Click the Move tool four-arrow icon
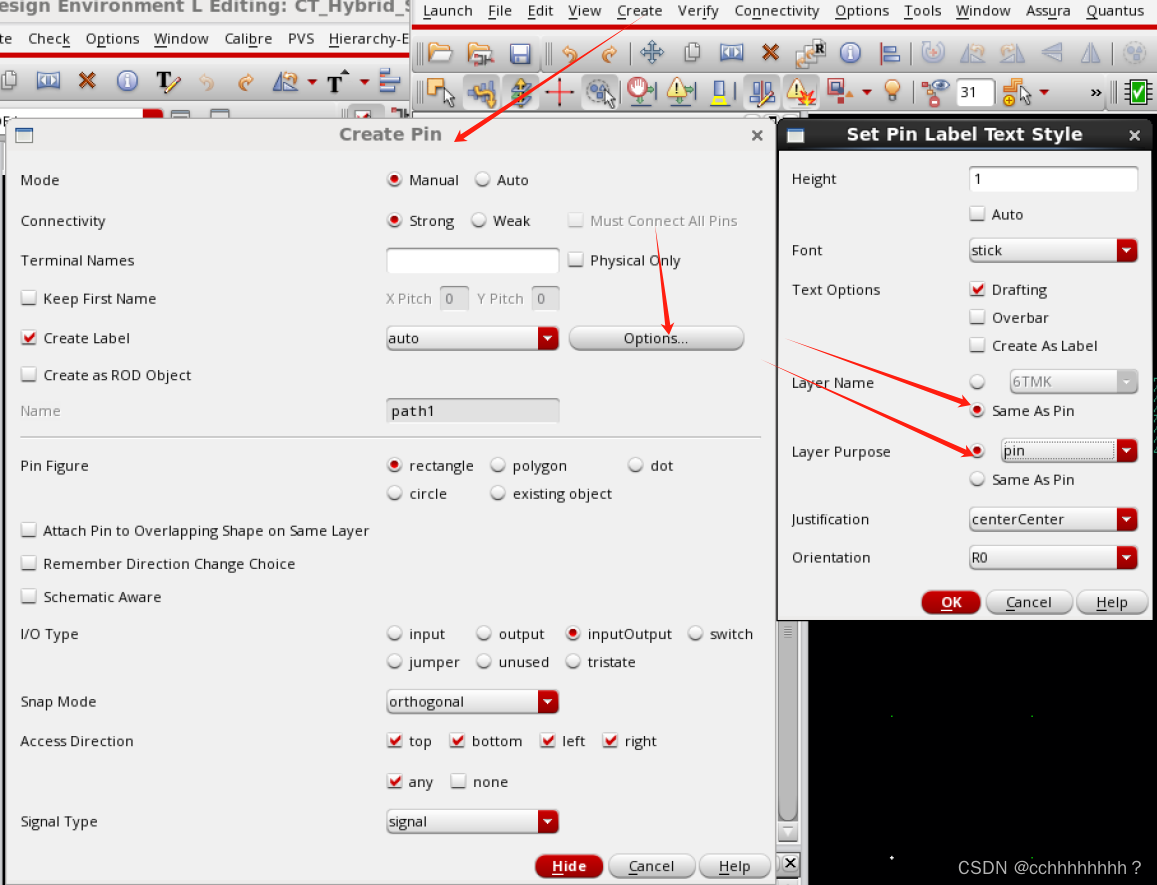 click(x=652, y=53)
